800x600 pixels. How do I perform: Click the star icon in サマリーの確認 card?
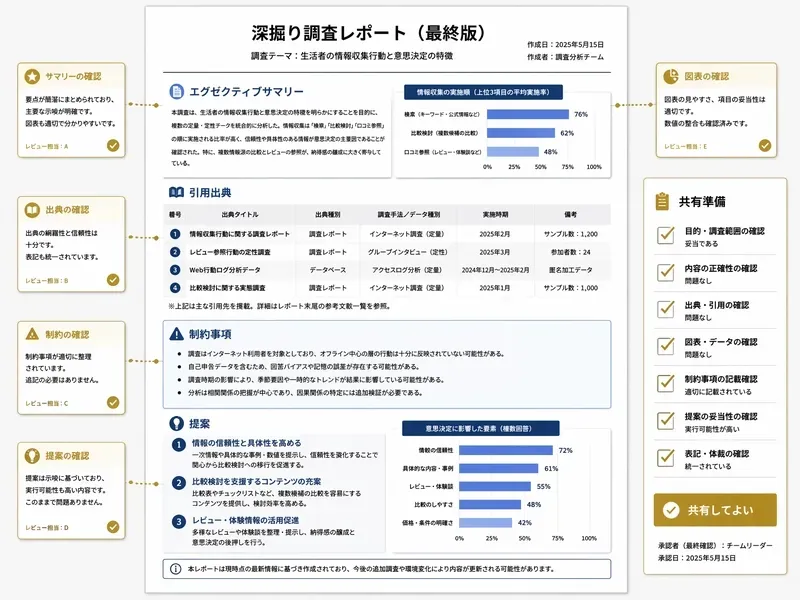click(32, 77)
